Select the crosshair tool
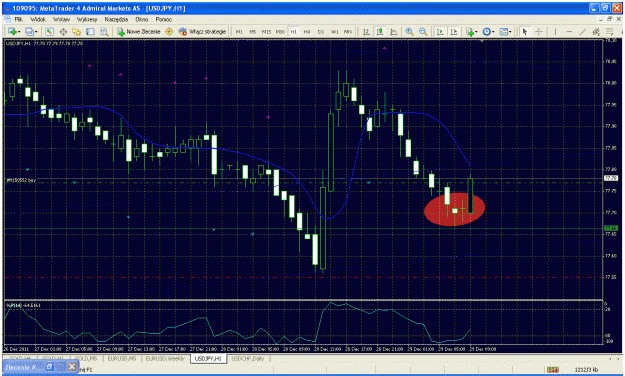 539,31
